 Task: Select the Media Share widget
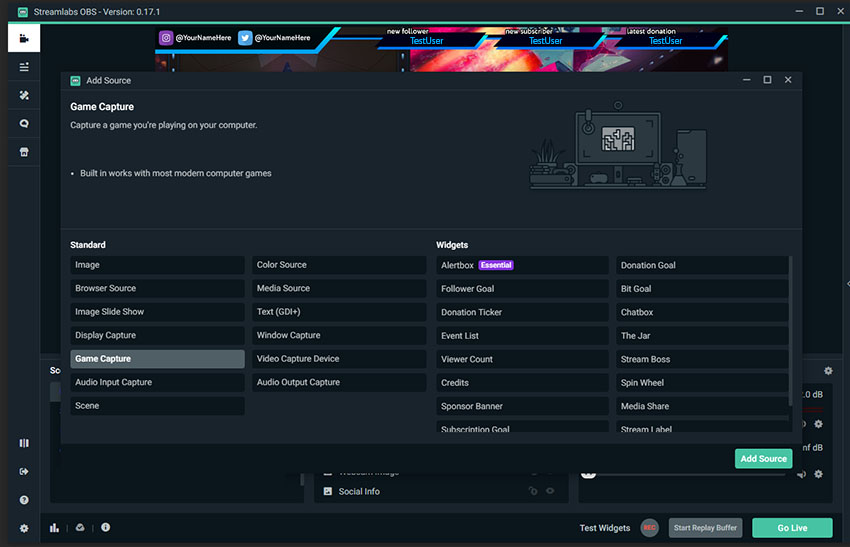[x=702, y=406]
